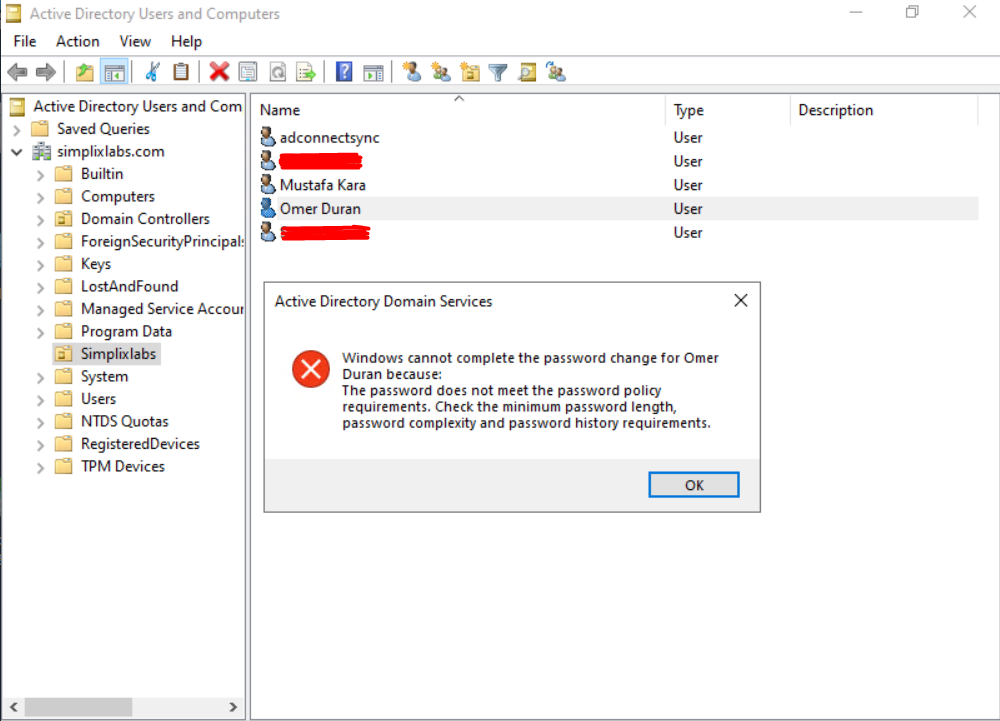Select the Users container in the tree
The height and width of the screenshot is (721, 1000).
point(98,399)
